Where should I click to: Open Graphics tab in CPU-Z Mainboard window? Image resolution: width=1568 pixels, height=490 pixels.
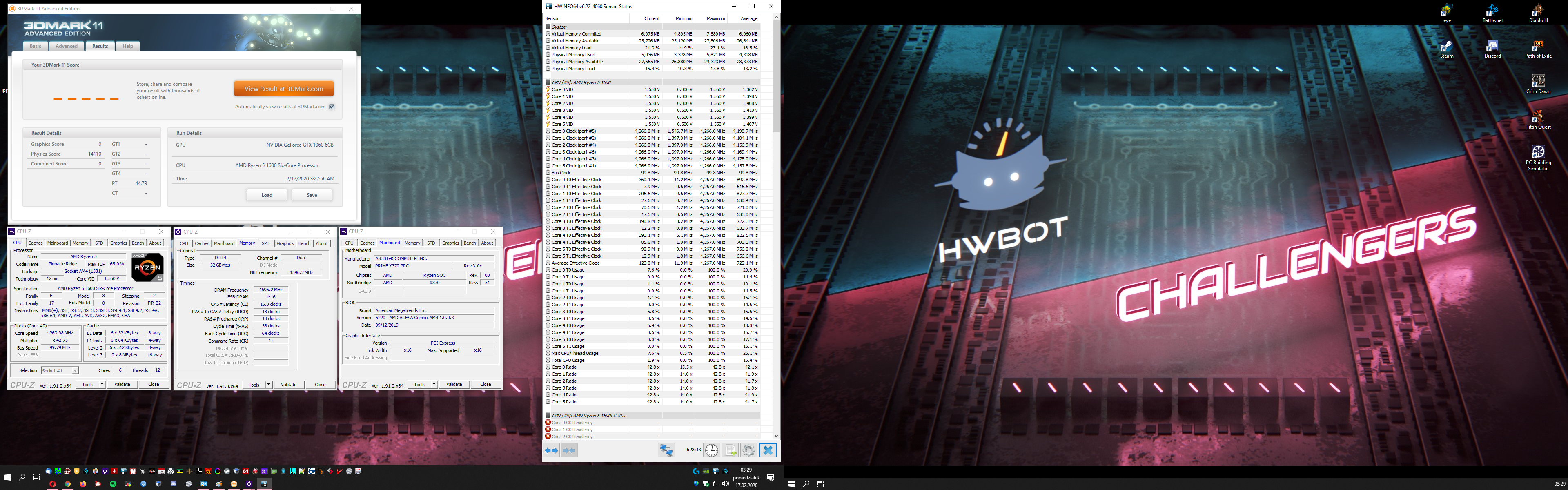(450, 243)
